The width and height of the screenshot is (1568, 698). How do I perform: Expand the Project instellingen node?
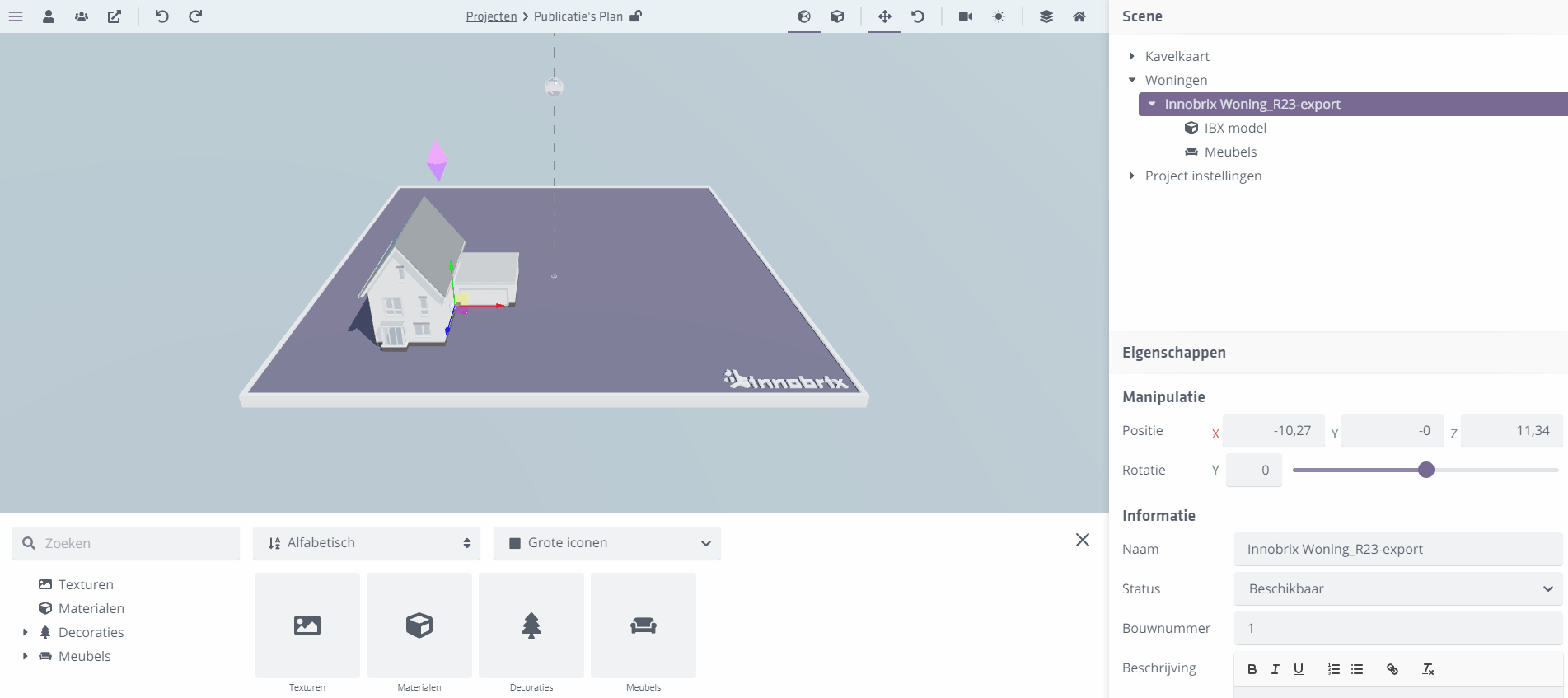tap(1132, 176)
